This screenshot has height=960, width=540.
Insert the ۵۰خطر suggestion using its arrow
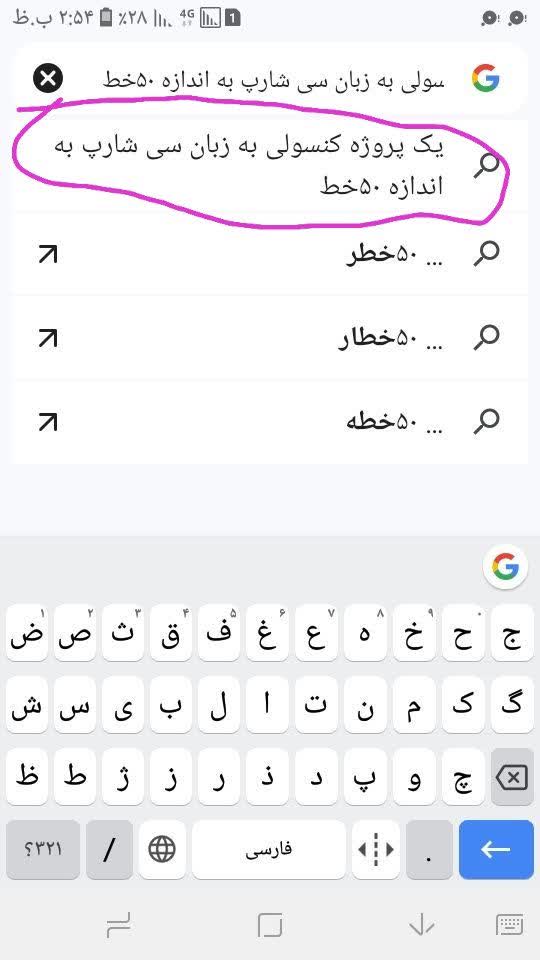[x=48, y=254]
